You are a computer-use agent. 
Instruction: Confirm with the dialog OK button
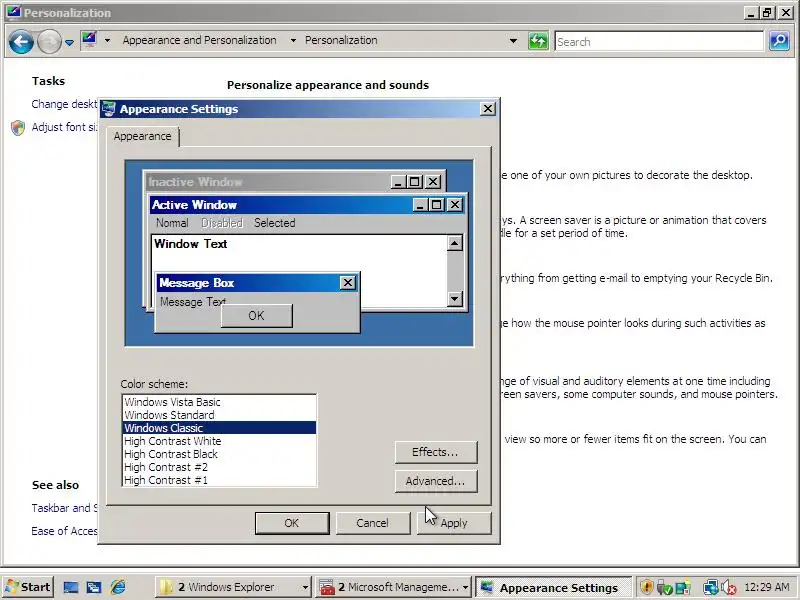point(292,523)
